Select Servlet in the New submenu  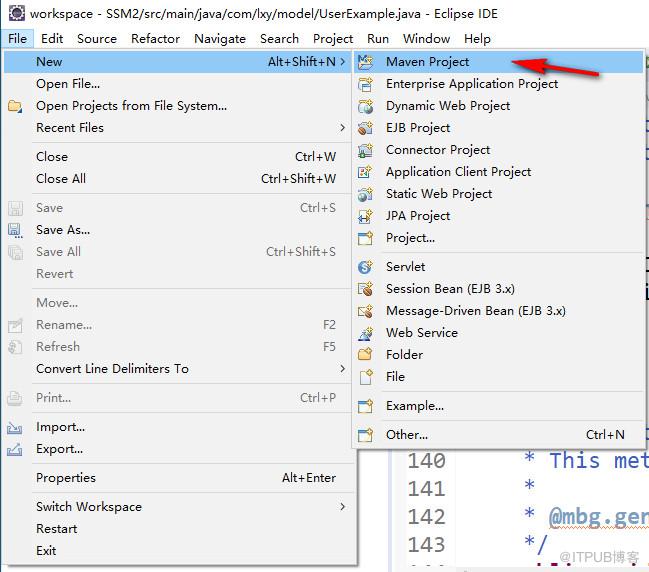pyautogui.click(x=499, y=267)
